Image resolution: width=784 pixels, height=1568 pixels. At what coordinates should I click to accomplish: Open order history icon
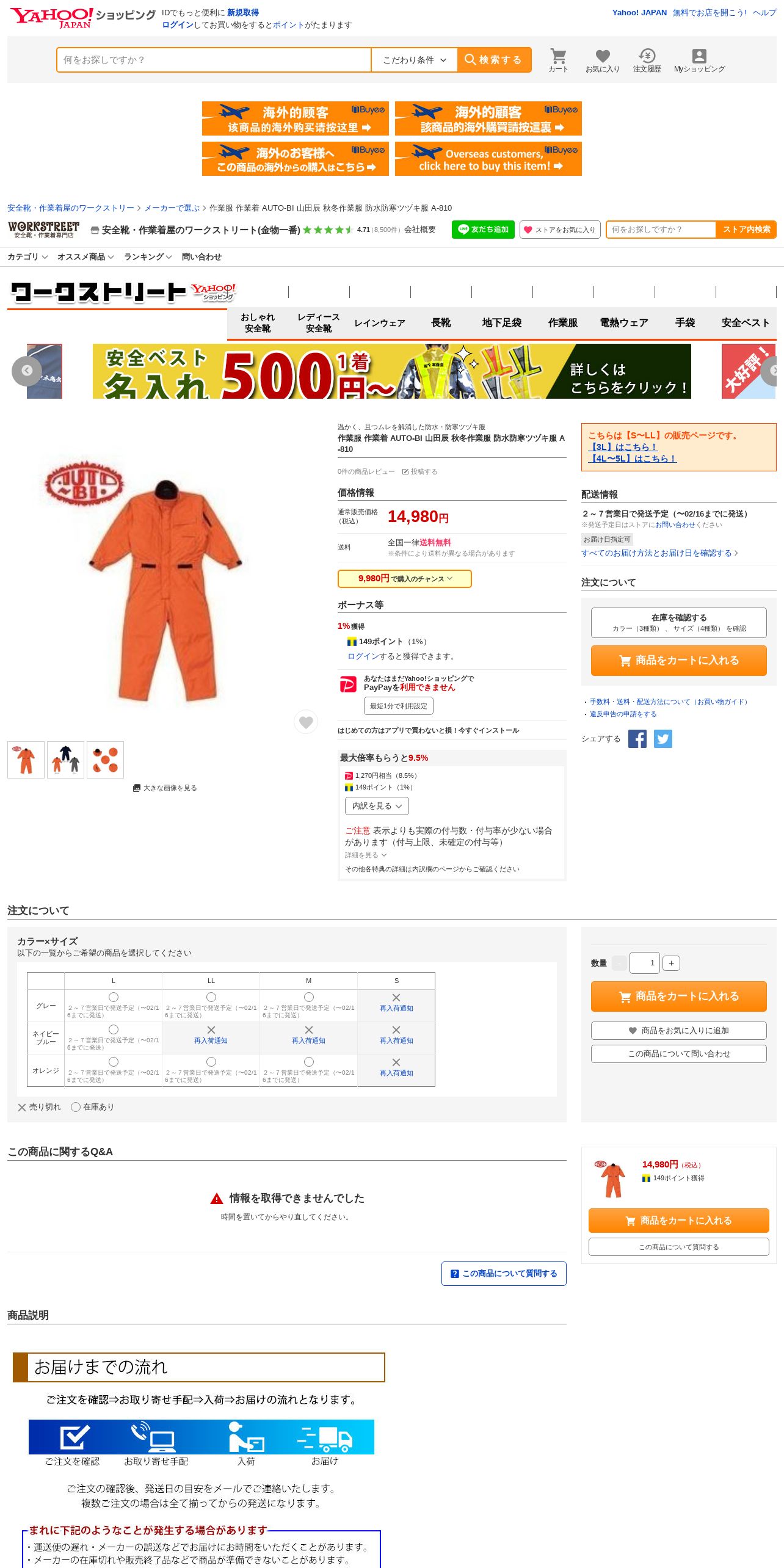(647, 60)
